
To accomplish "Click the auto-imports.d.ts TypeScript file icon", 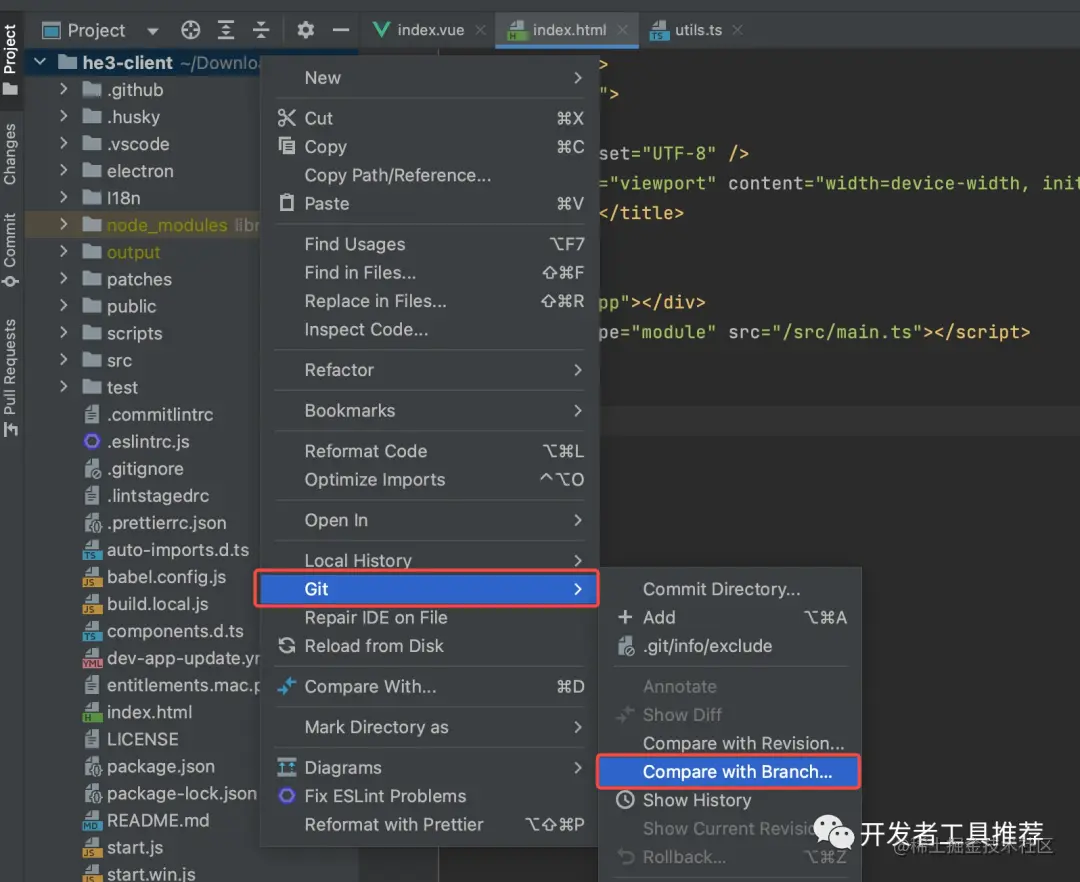I will (x=92, y=550).
